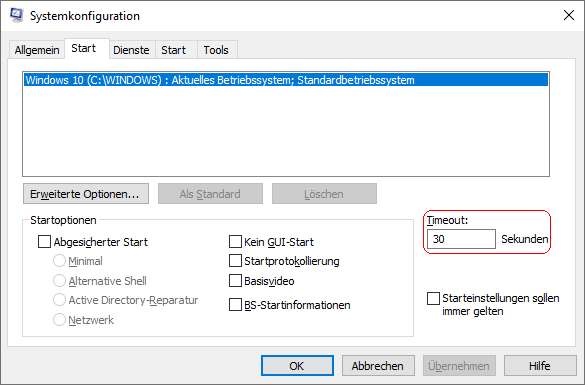Select the Netzwerk radio option

pos(59,320)
